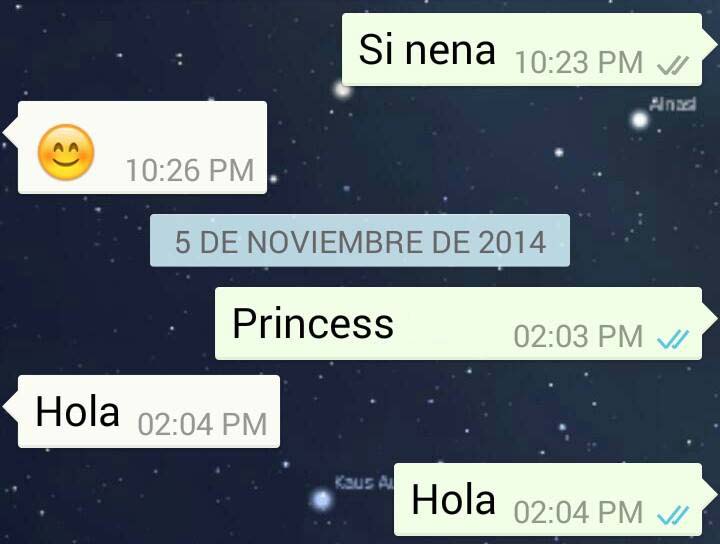Click the bright star near Alnasl label
This screenshot has width=720, height=544.
(639, 120)
